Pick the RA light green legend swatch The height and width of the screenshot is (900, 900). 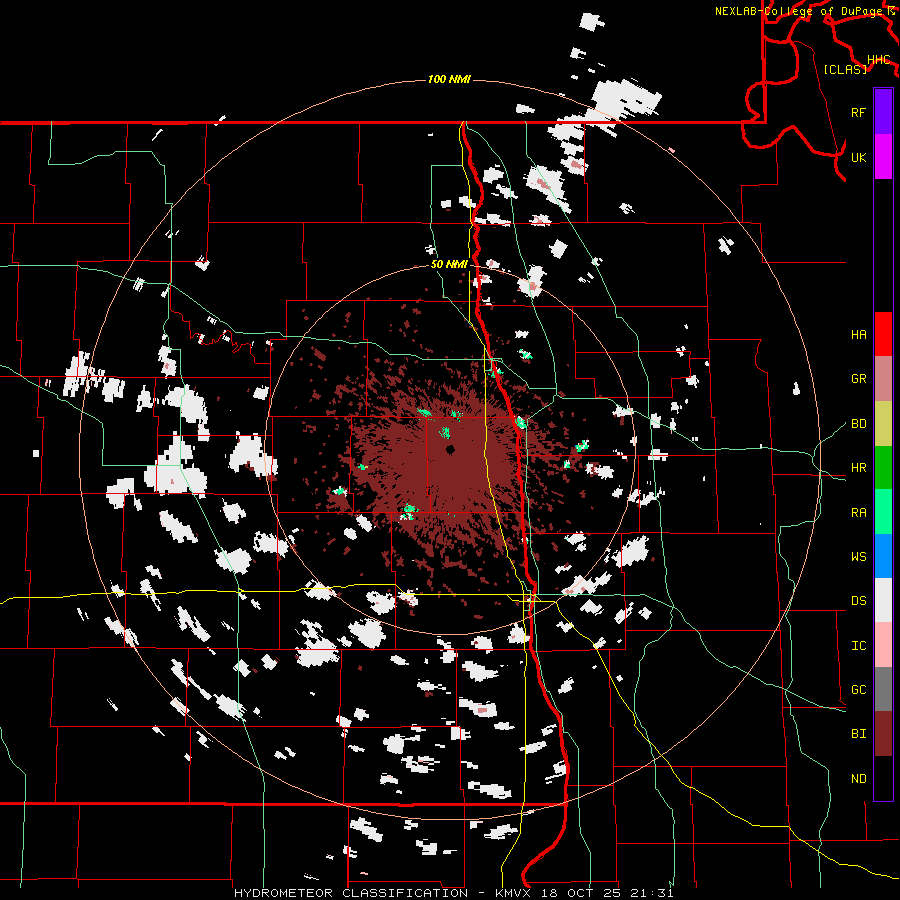(x=883, y=512)
